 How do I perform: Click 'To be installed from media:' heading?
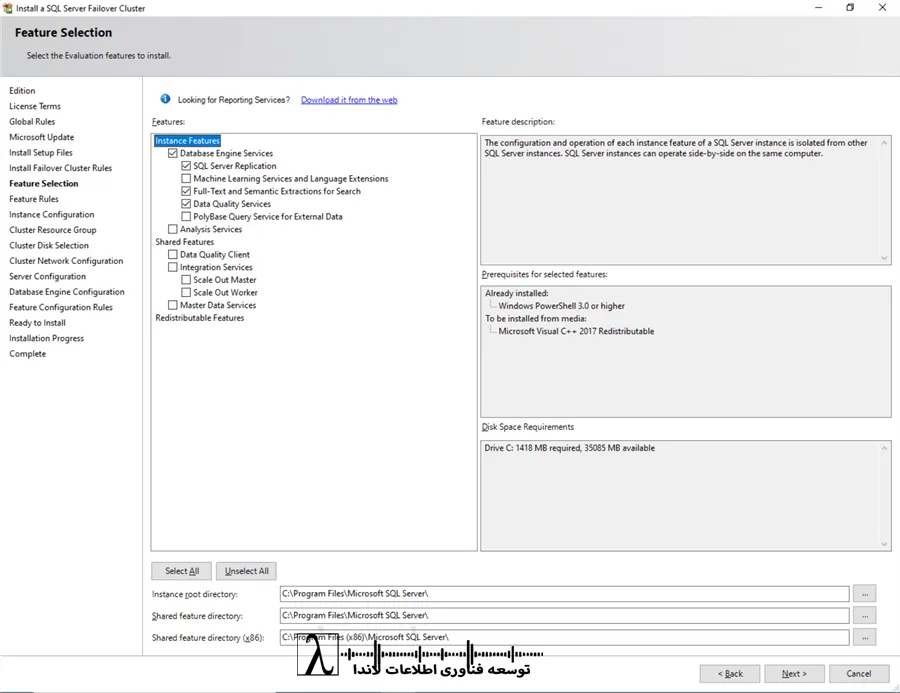point(536,319)
